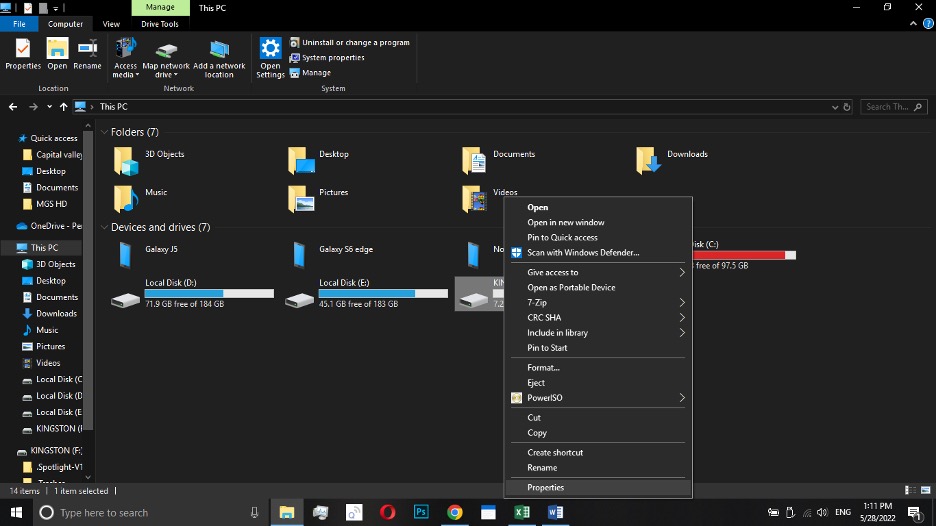Image resolution: width=936 pixels, height=526 pixels.
Task: Select the Local Disk (D:) drive icon
Action: coord(125,300)
